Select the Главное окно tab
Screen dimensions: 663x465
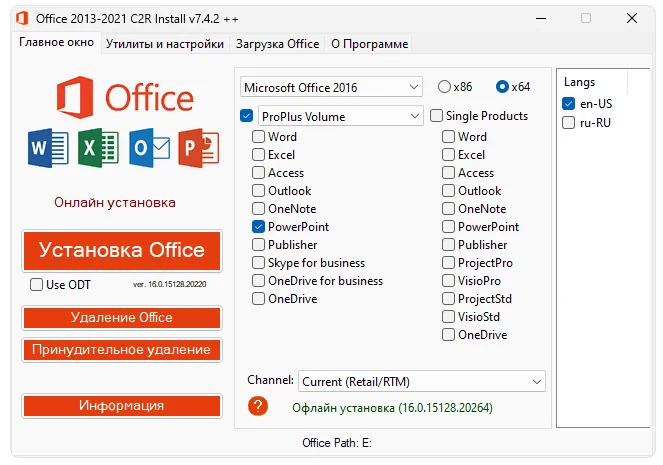coord(56,42)
